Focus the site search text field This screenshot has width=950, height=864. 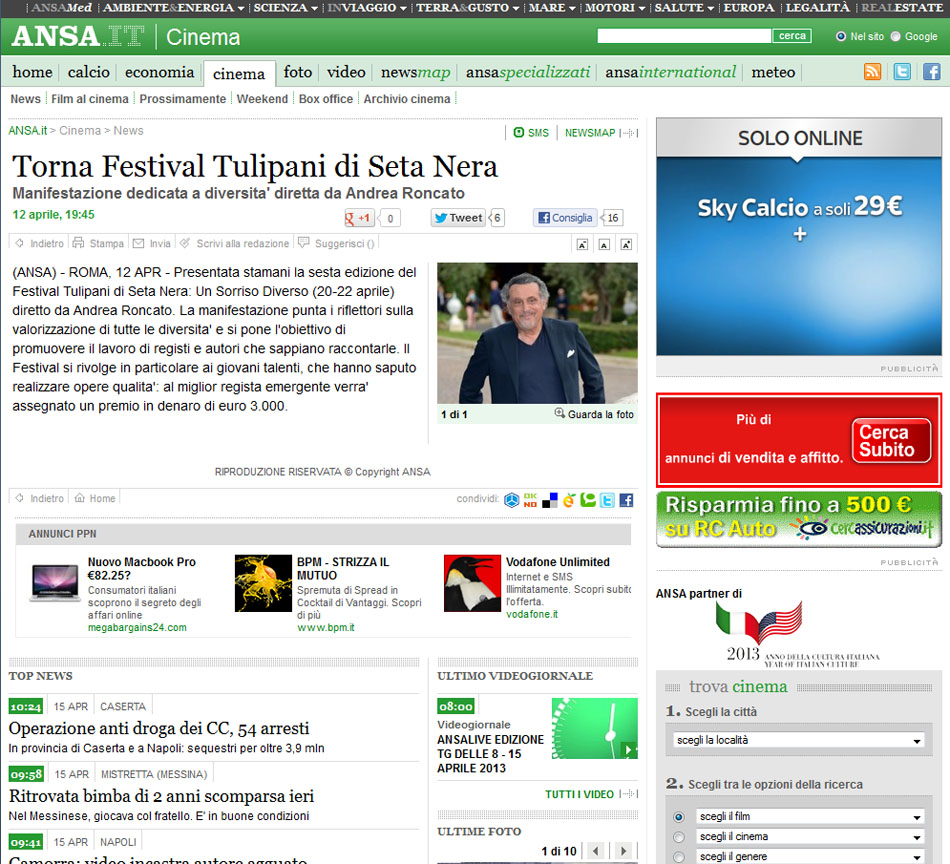(x=684, y=36)
